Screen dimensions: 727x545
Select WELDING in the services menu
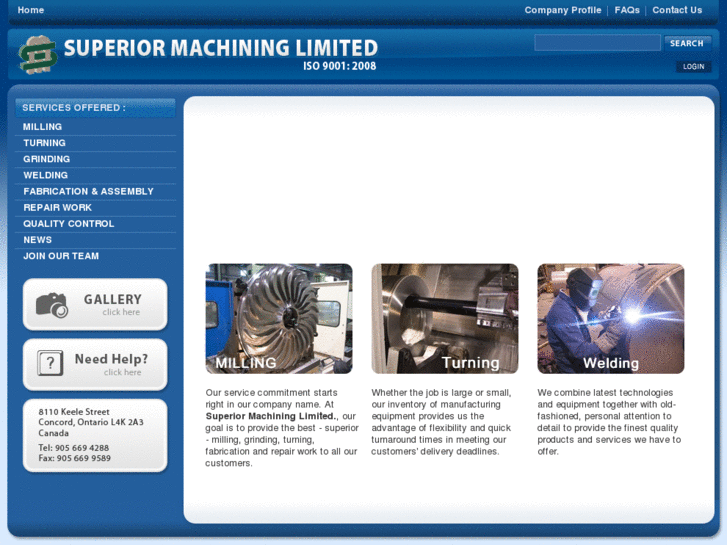pyautogui.click(x=45, y=175)
